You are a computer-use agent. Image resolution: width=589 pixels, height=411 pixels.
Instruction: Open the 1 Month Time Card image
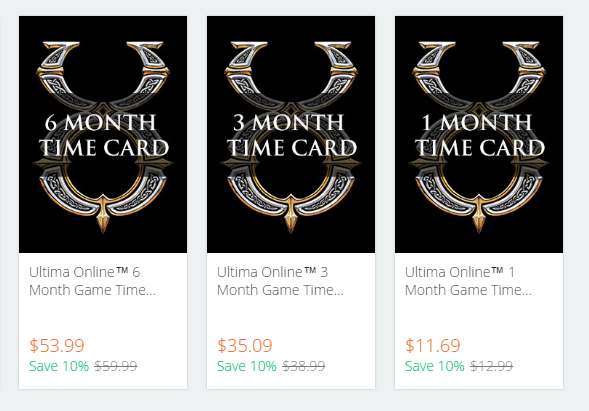pyautogui.click(x=479, y=134)
